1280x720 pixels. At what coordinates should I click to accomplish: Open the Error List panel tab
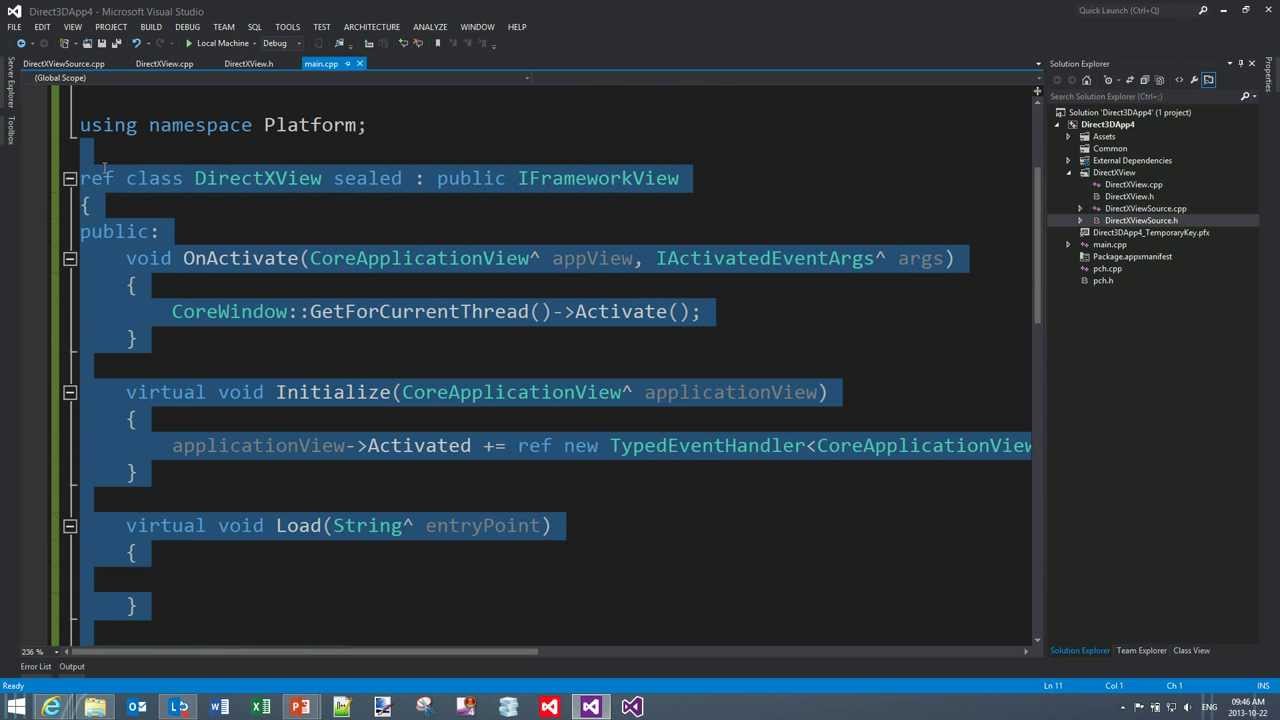coord(36,666)
